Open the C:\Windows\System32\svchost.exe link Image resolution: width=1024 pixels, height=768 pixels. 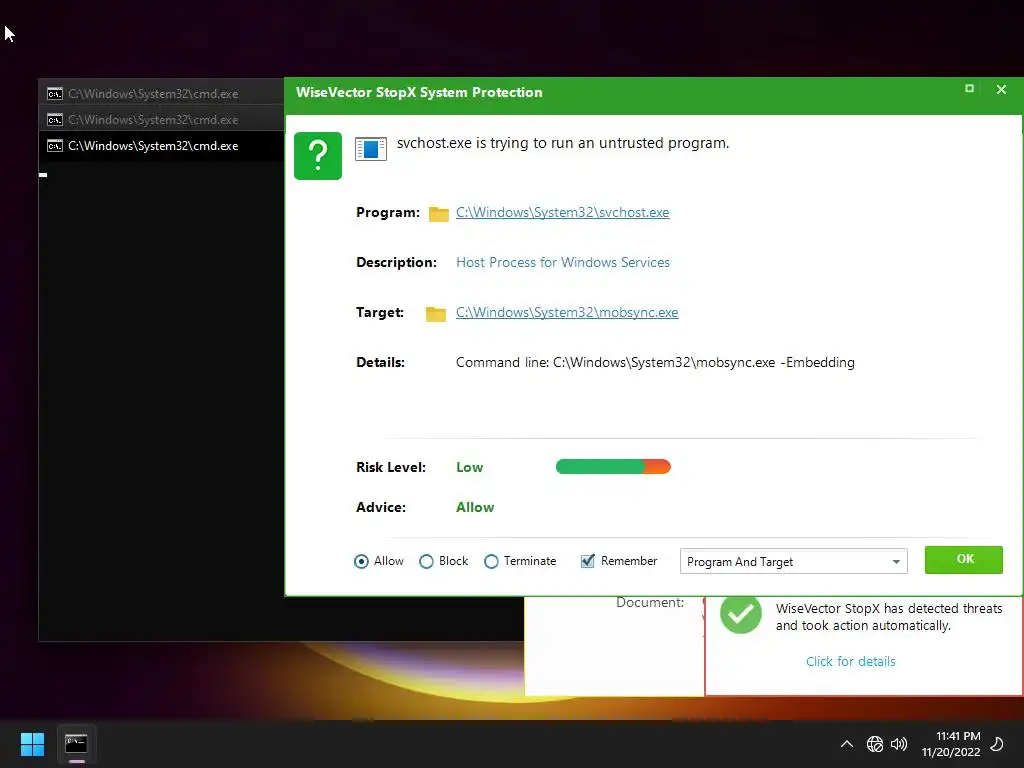562,212
